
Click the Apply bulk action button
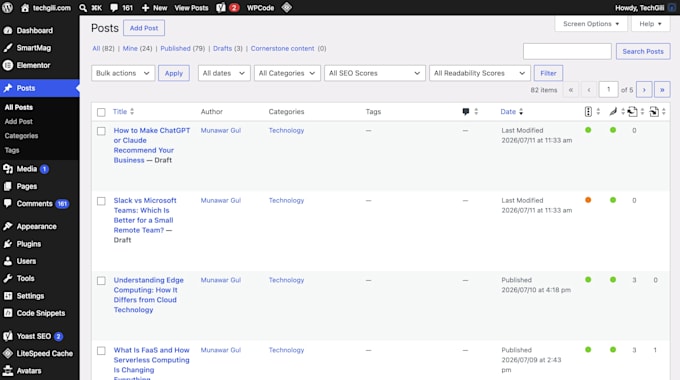coord(173,73)
